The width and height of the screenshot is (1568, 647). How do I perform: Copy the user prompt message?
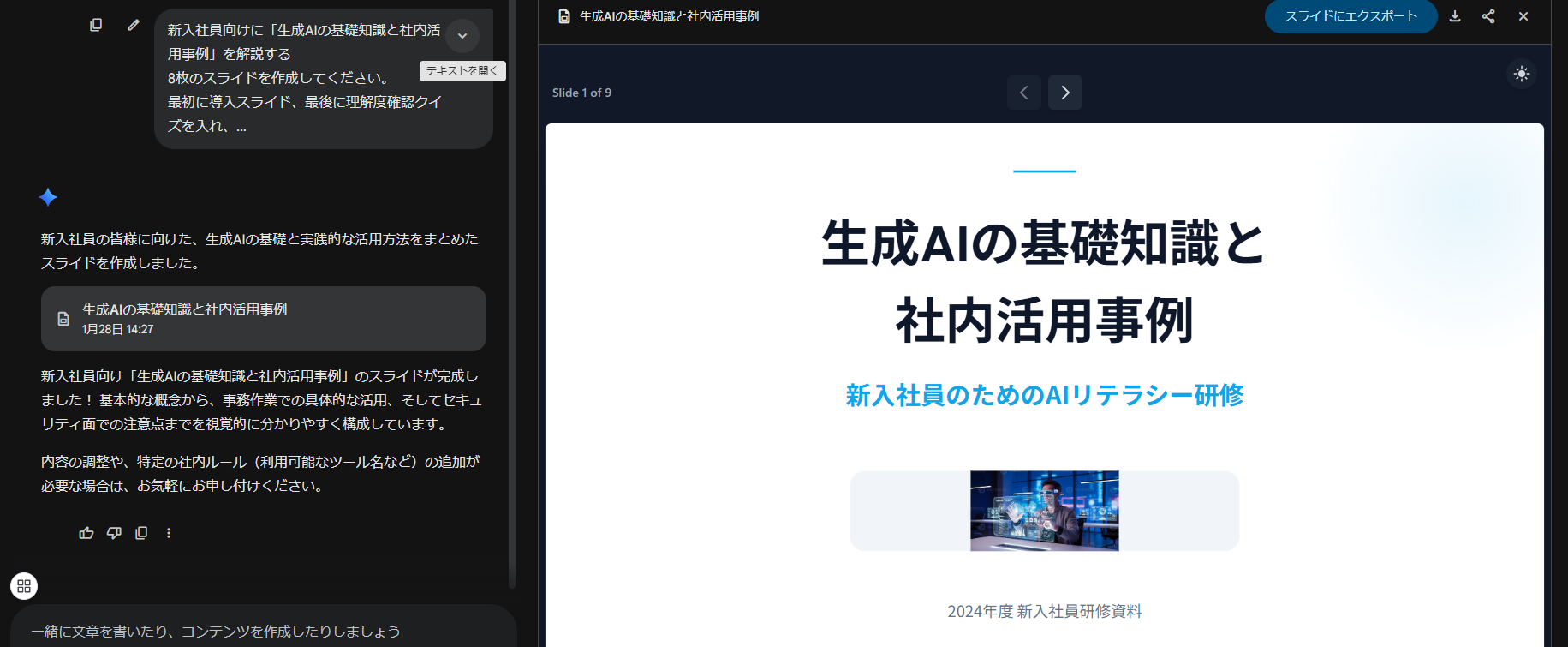(x=96, y=25)
